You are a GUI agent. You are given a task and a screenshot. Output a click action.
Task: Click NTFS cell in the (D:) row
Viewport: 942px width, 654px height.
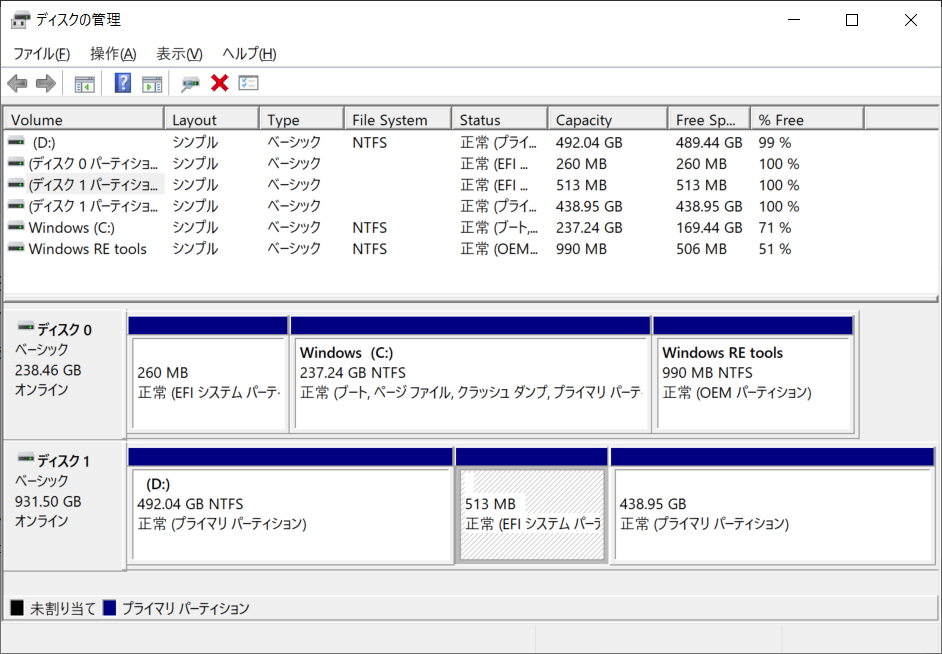pyautogui.click(x=369, y=142)
